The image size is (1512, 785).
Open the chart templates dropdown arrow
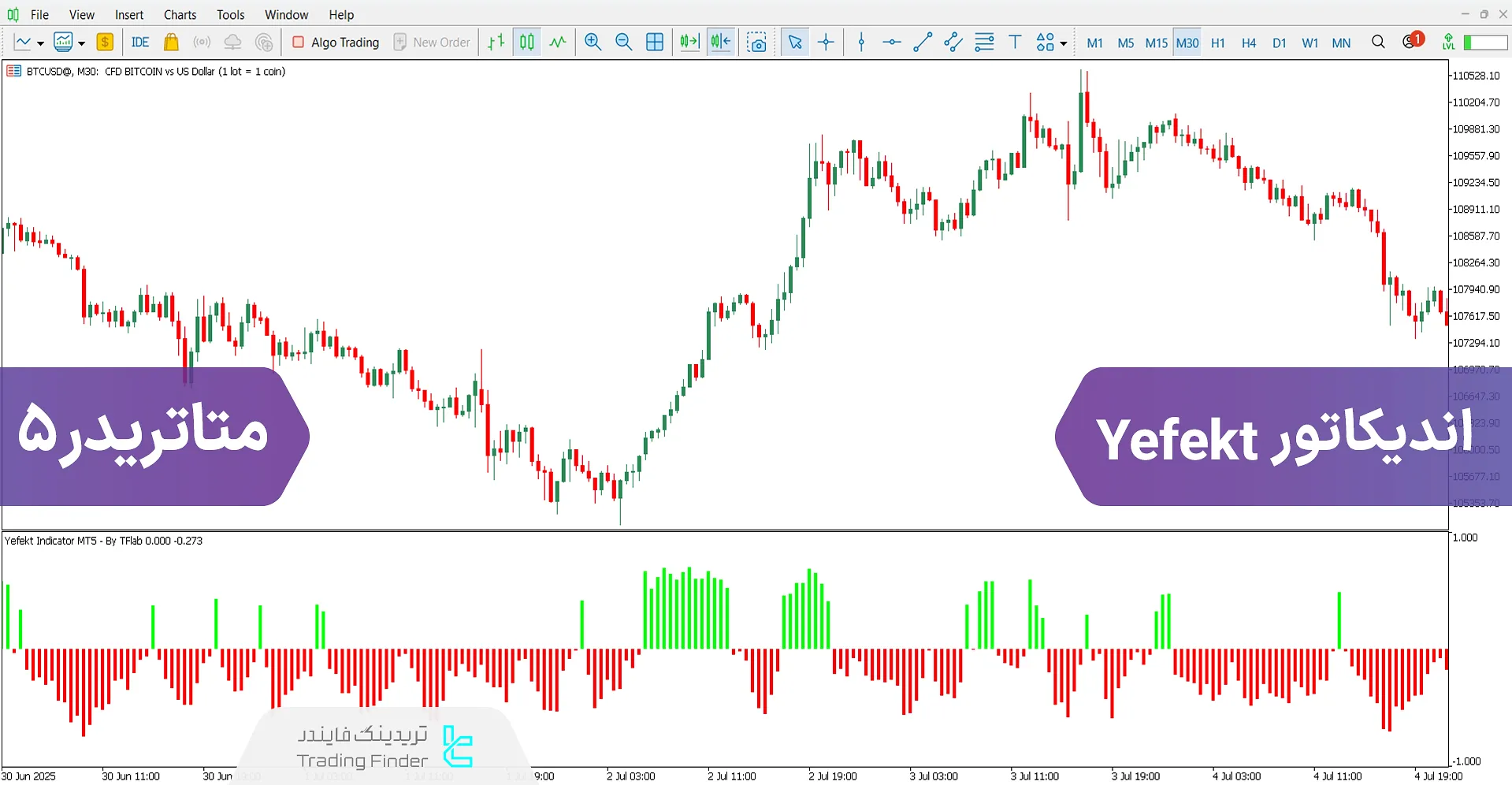tap(81, 43)
